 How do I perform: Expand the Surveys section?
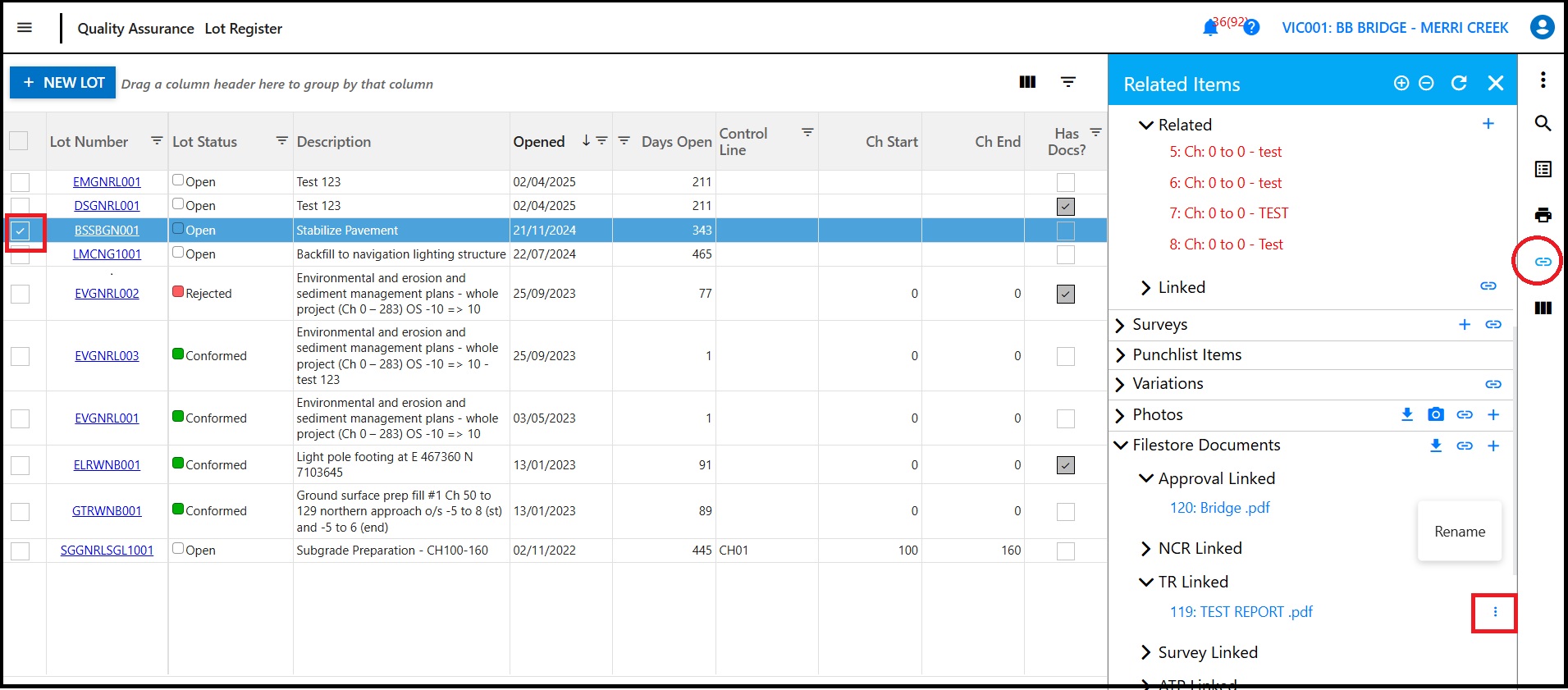[x=1120, y=325]
